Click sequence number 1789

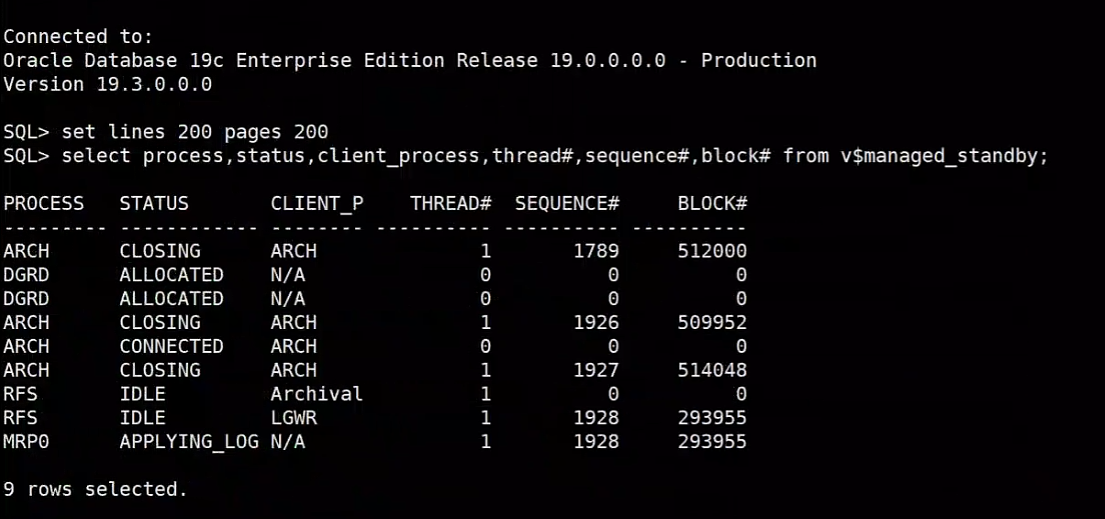(596, 251)
